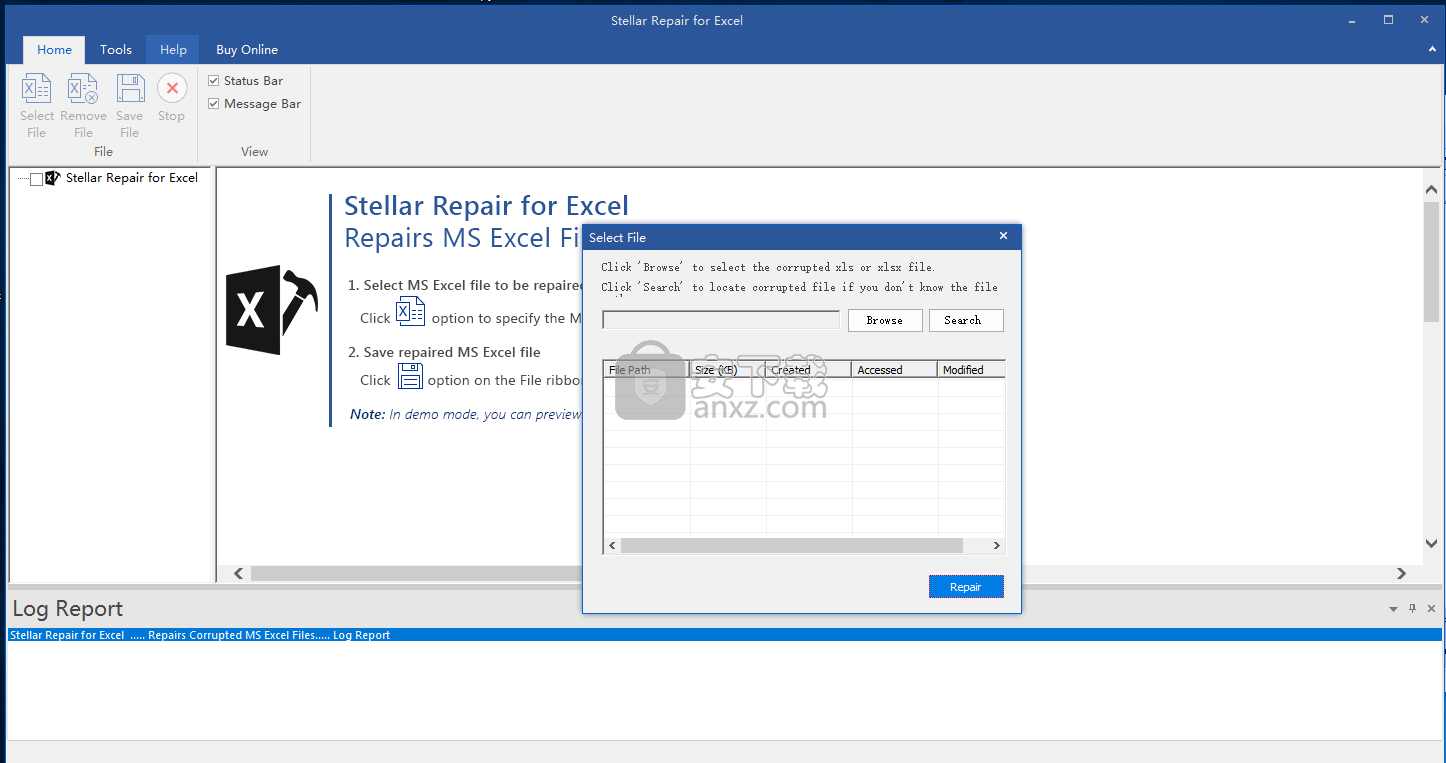Sort by Modified column header

tap(972, 370)
